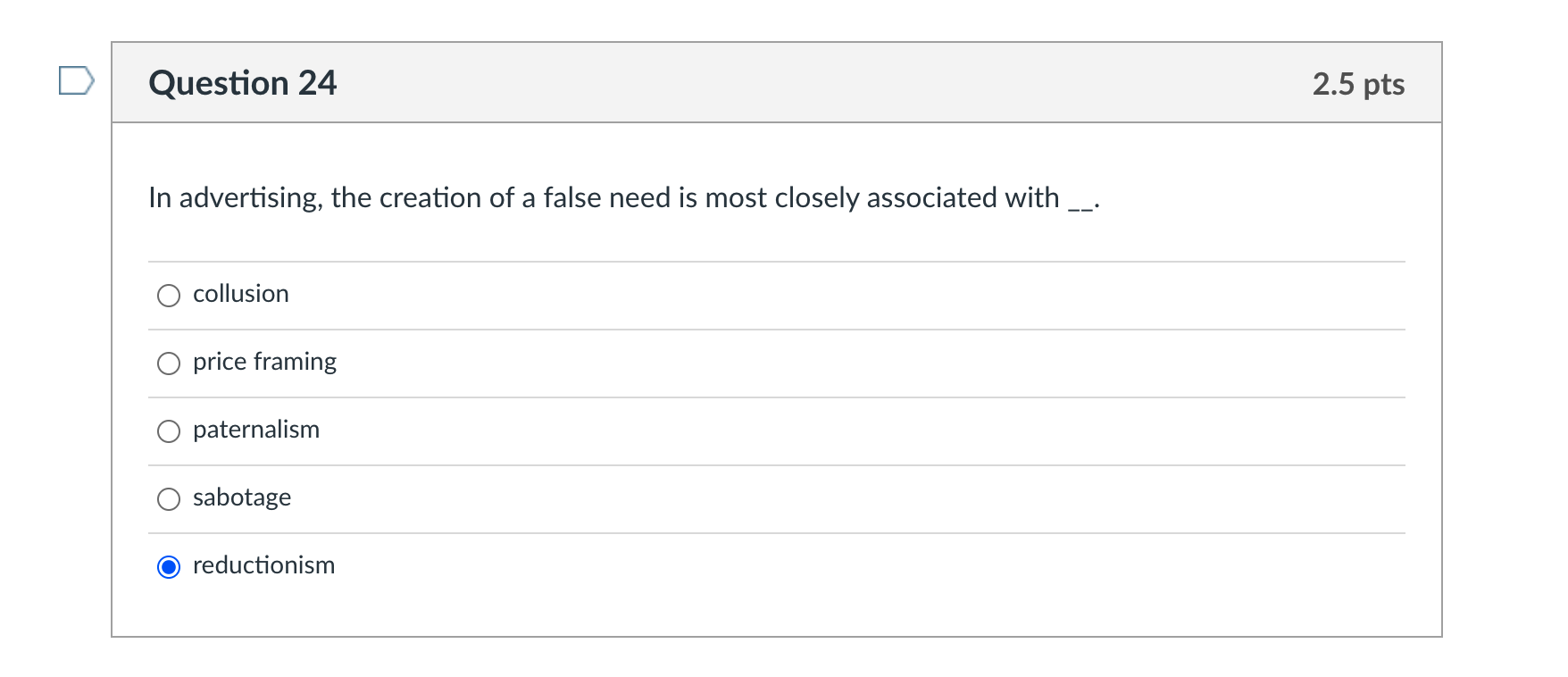Click the price framing answer label
This screenshot has width=1568, height=677.
tap(265, 362)
